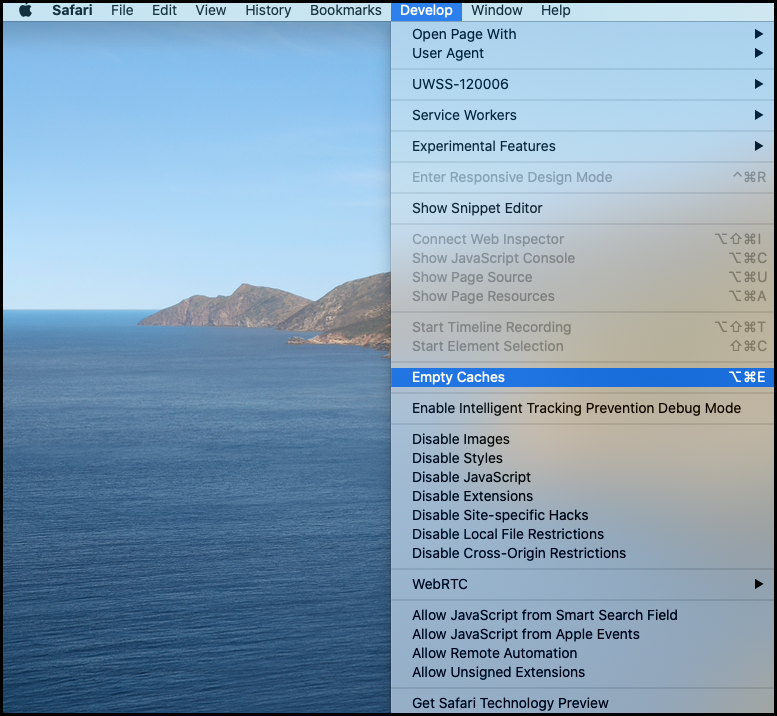Screen dimensions: 777x716
Task: Toggle Disable Extensions option
Action: click(x=584, y=496)
